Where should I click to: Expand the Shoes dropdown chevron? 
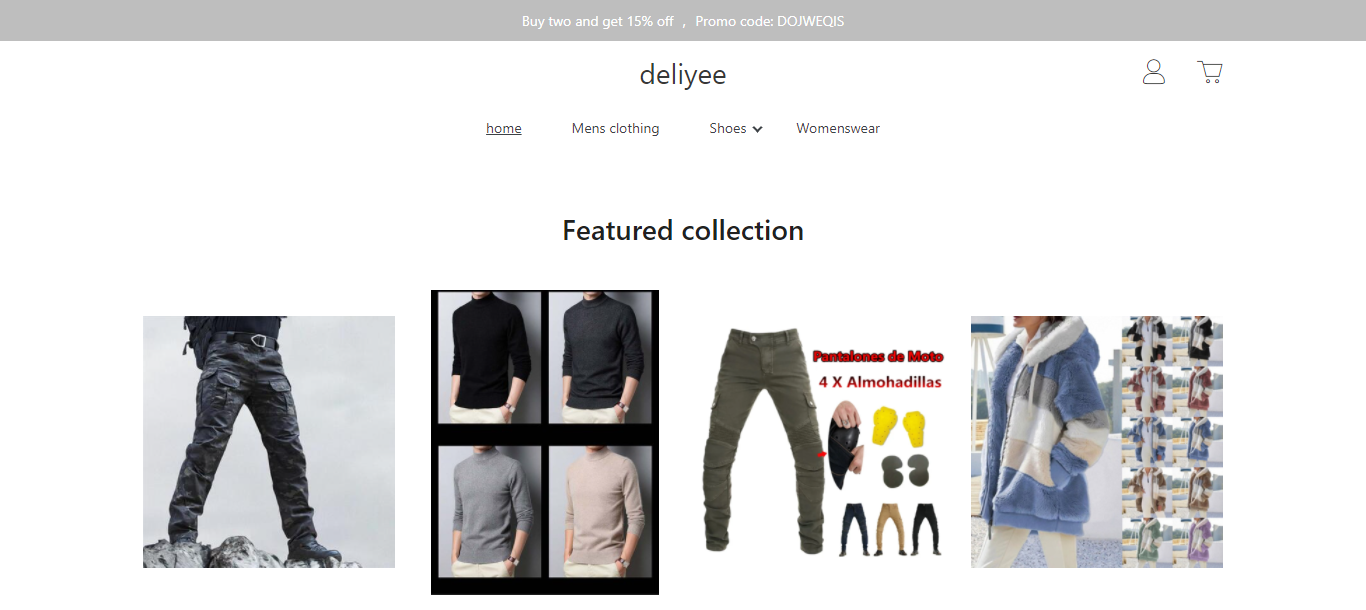(758, 129)
